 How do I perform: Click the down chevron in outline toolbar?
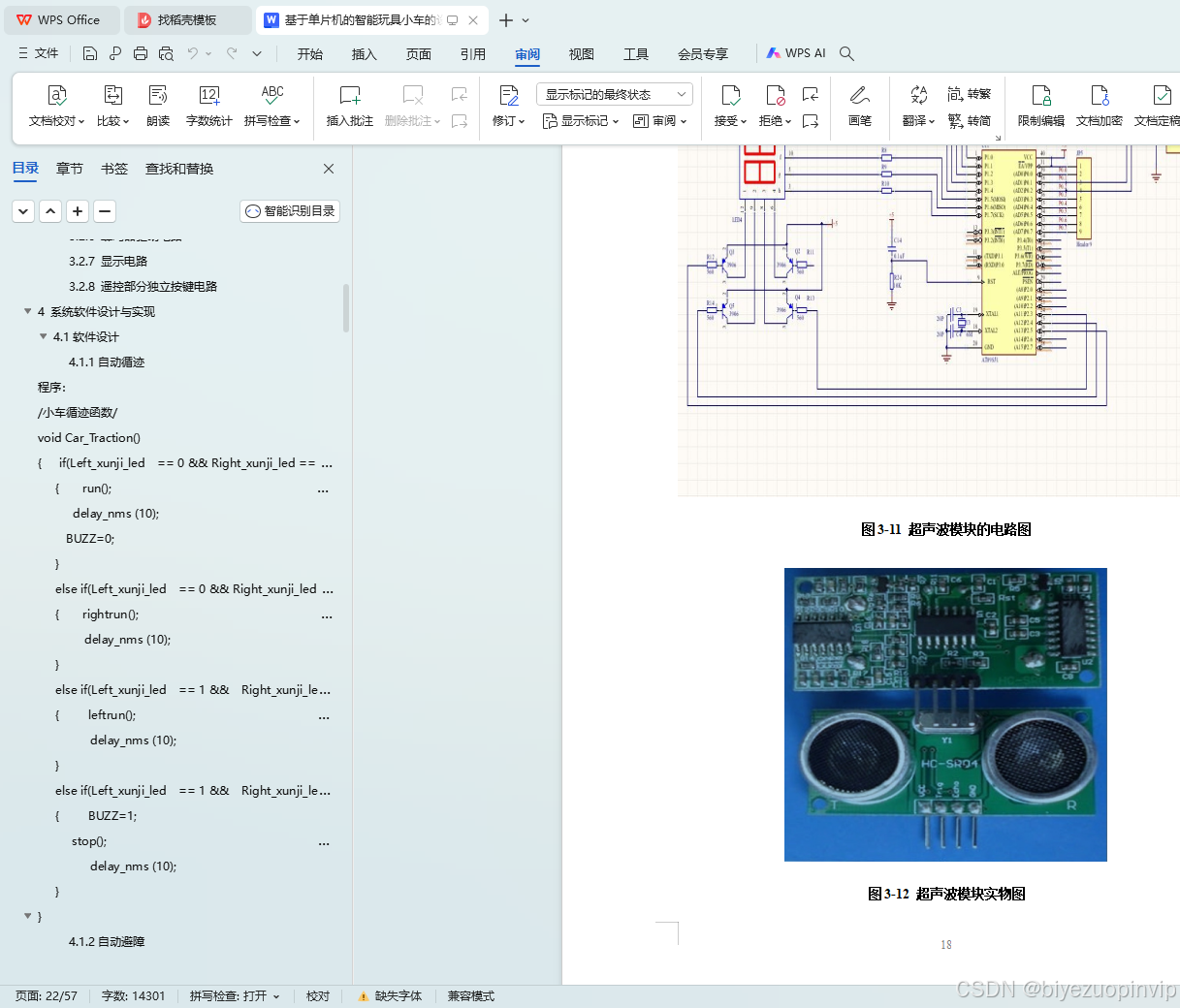point(23,210)
